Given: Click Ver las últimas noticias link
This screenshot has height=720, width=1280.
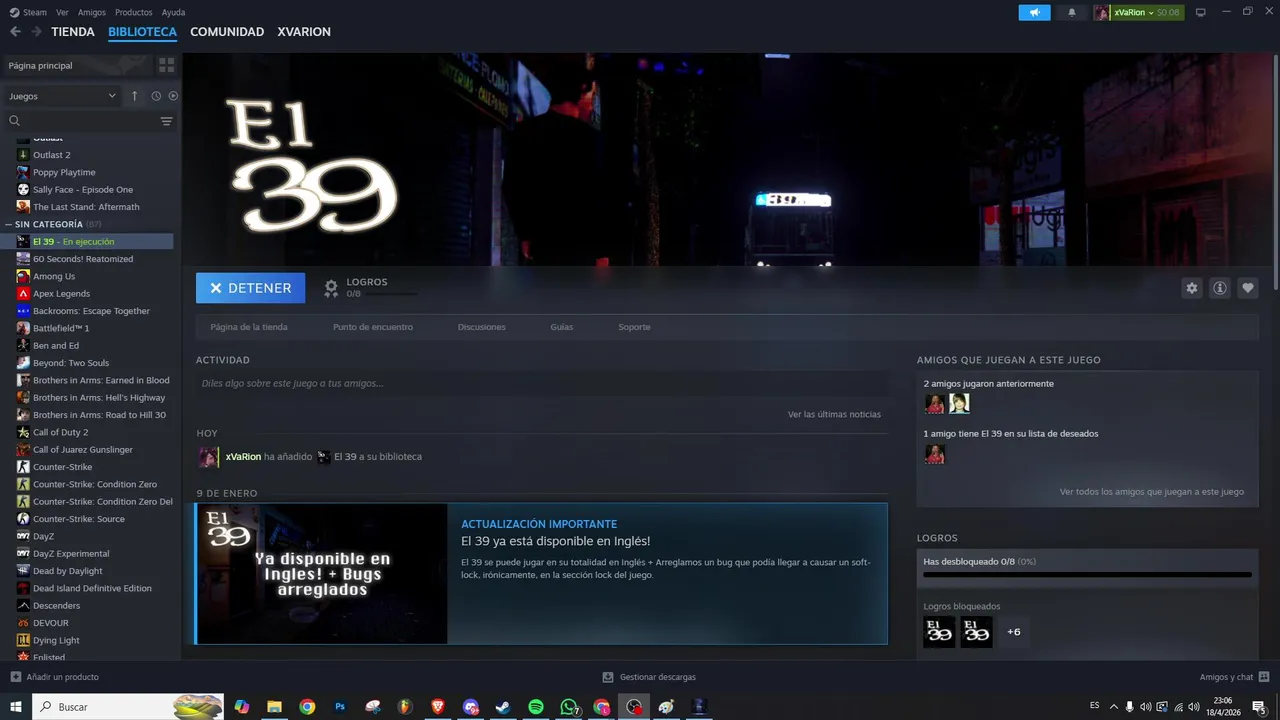Looking at the screenshot, I should tap(834, 414).
